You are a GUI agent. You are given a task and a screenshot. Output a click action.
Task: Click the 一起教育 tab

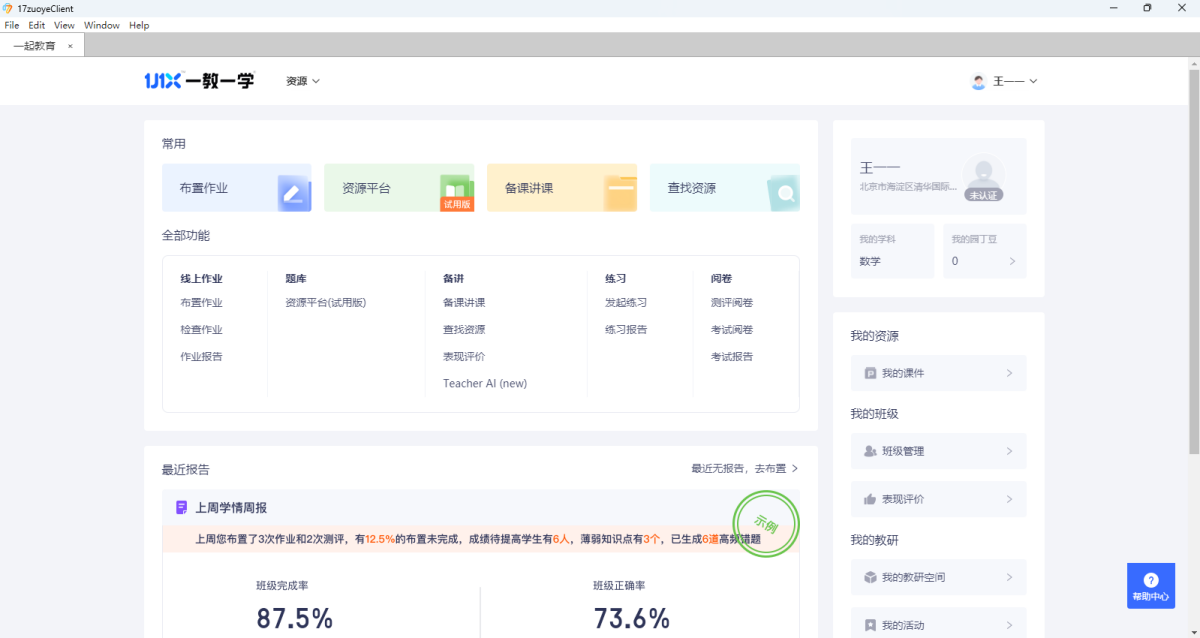35,46
